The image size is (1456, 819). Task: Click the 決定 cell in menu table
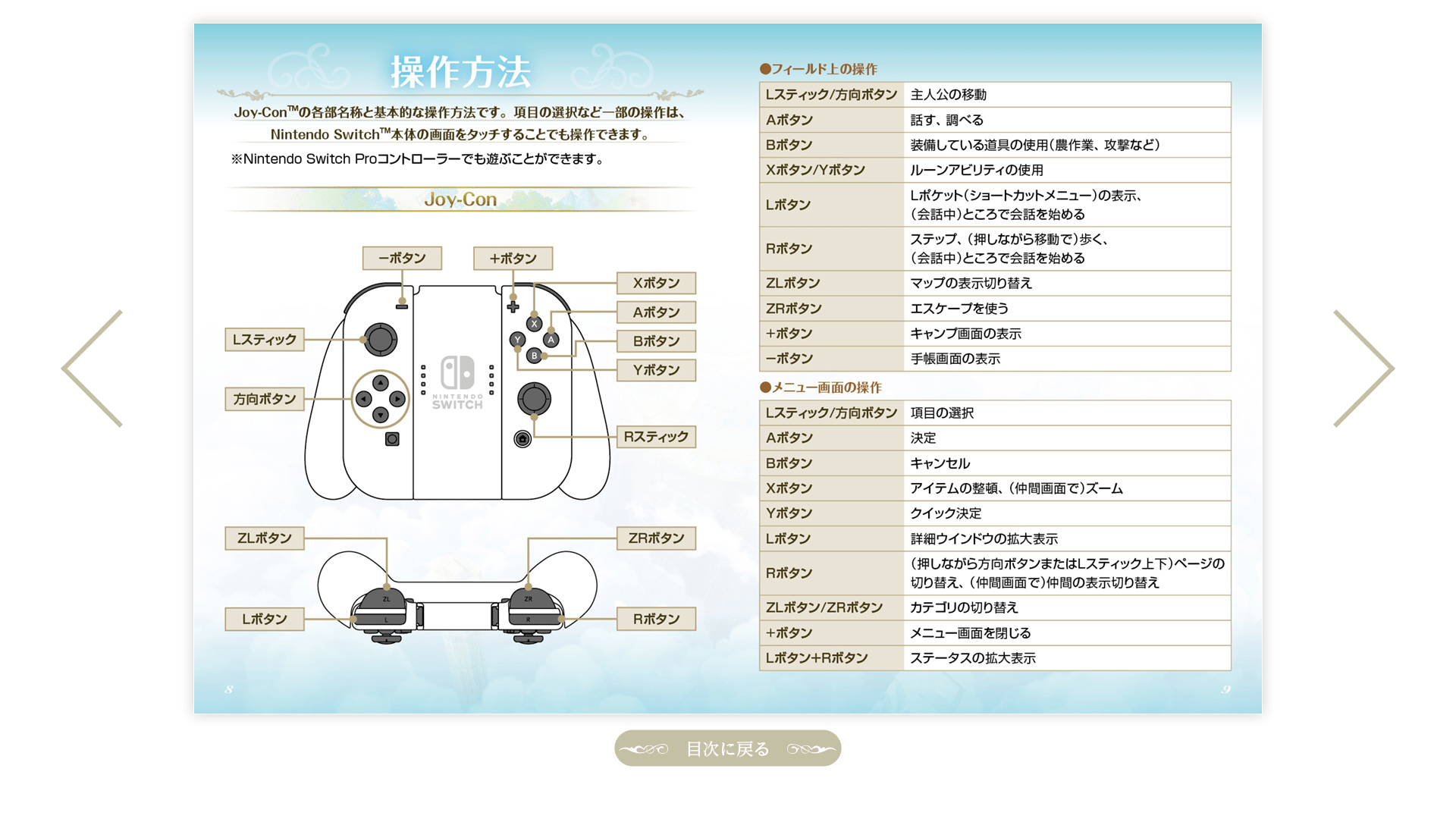coord(1067,438)
